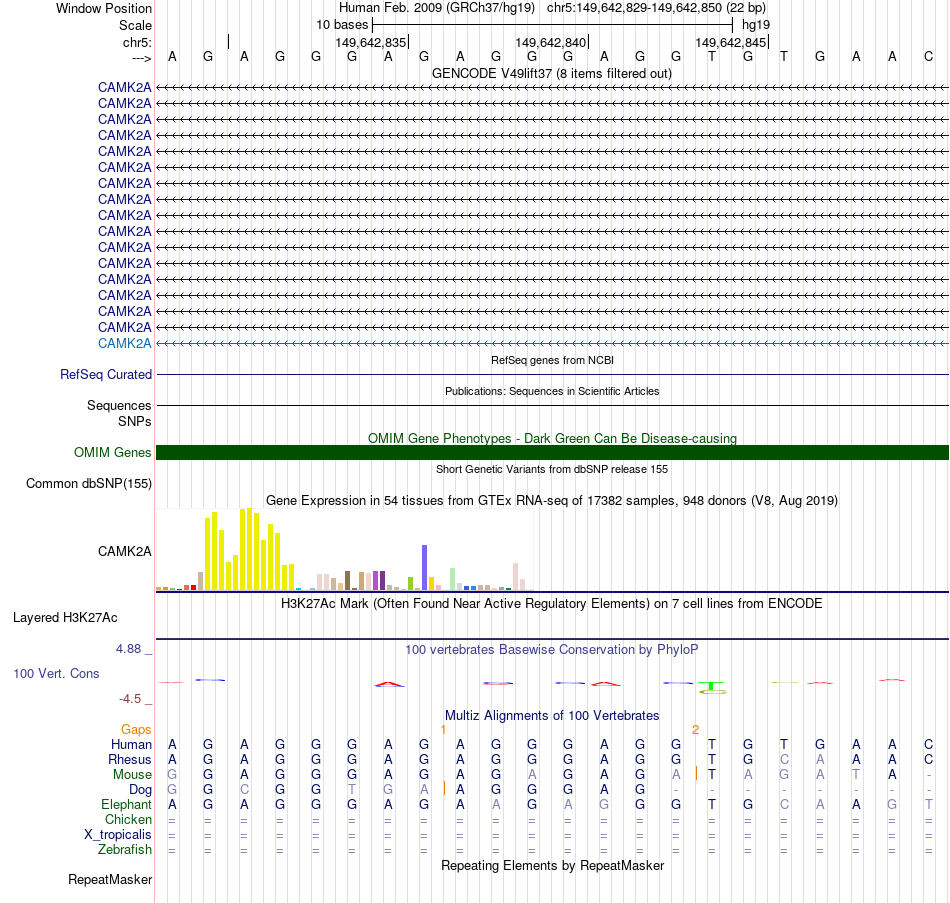Click the 149,642,835 coordinate marker
The height and width of the screenshot is (903, 950).
click(x=371, y=42)
